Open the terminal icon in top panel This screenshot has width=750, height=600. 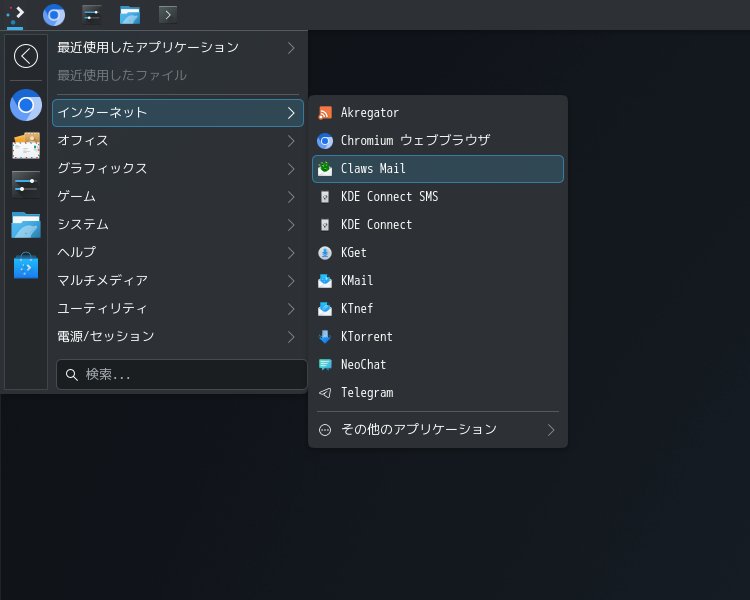pos(168,14)
